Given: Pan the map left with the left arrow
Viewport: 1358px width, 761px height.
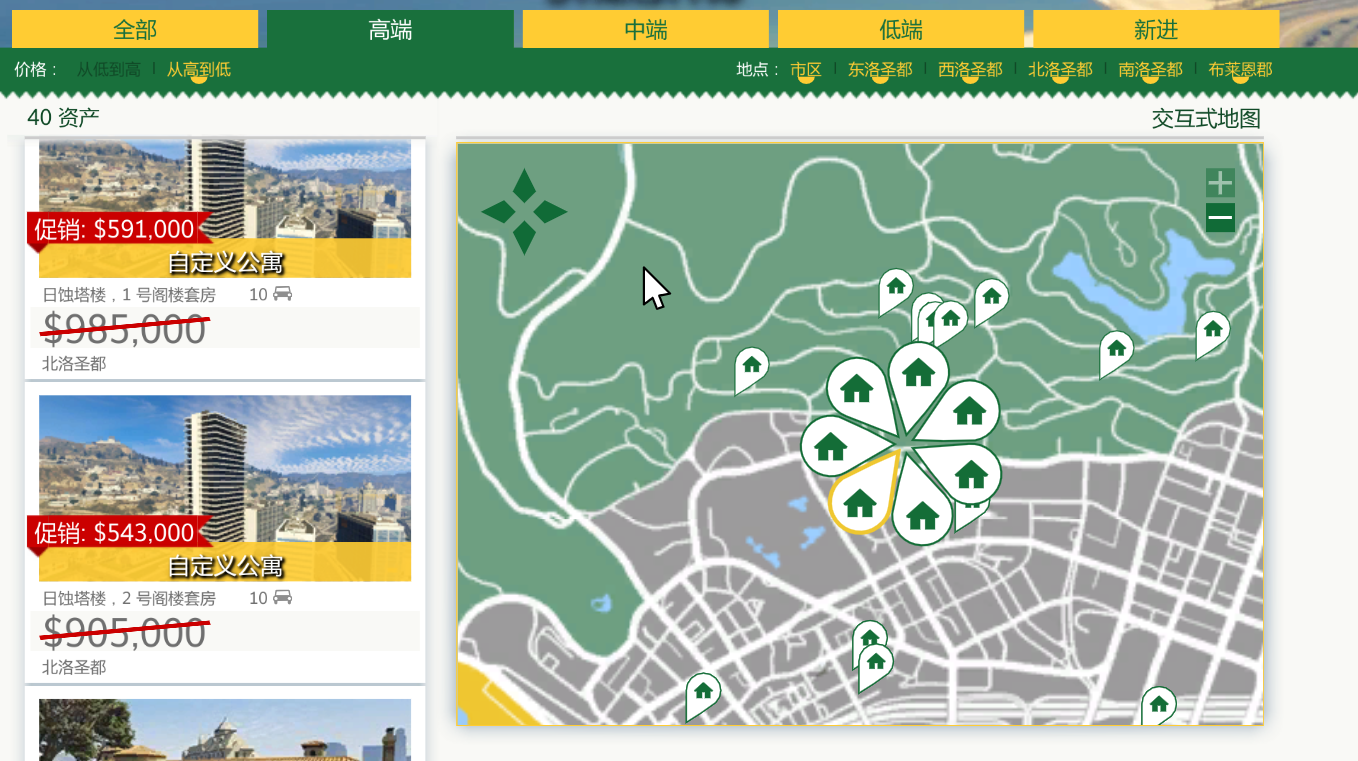Looking at the screenshot, I should point(498,212).
